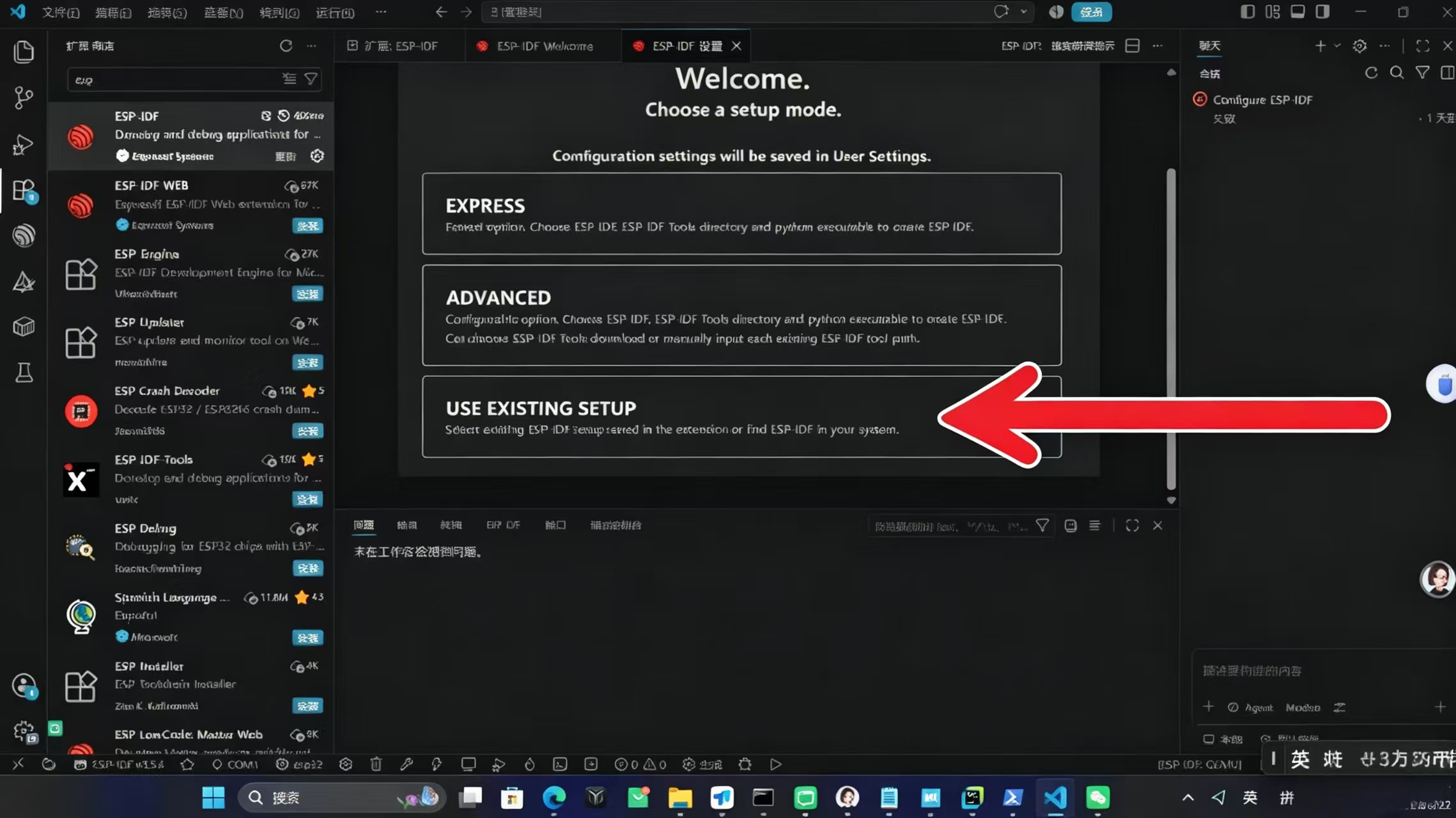Expand the system tray hidden icons chevron
The image size is (1456, 818).
[1188, 797]
